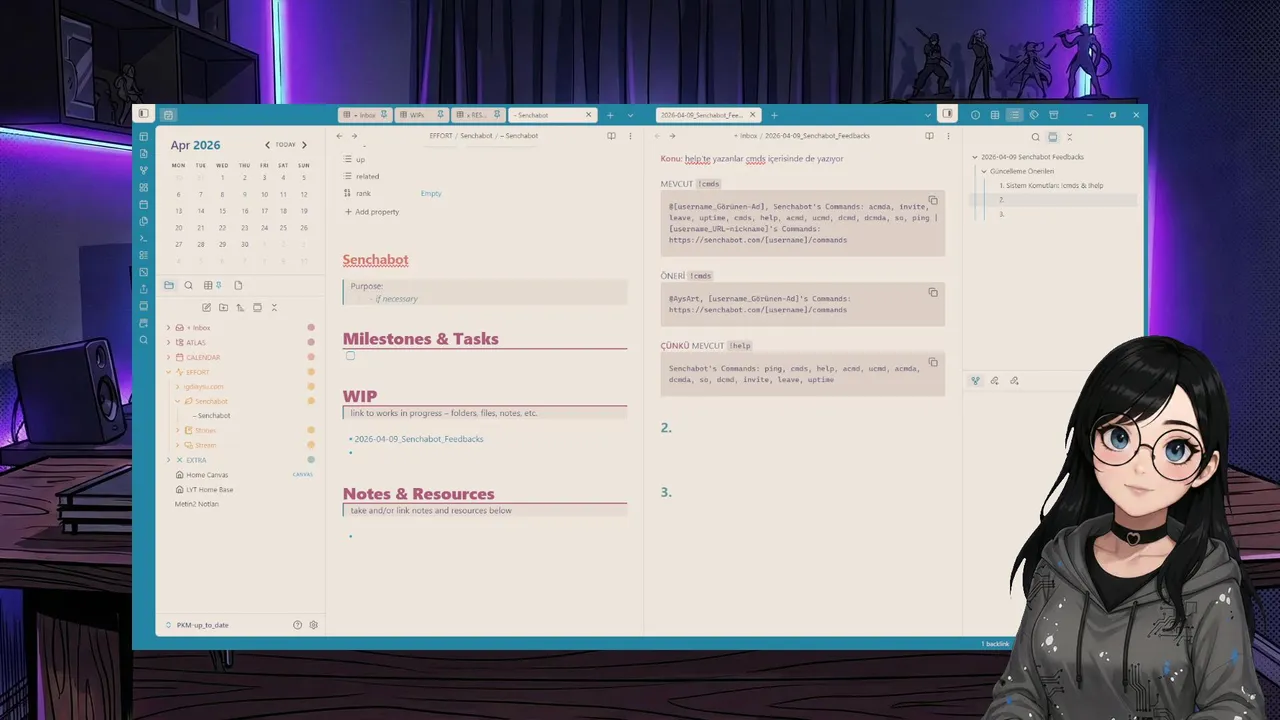This screenshot has height=720, width=1280.
Task: Click the info icon in the right sidebar
Action: click(x=976, y=115)
